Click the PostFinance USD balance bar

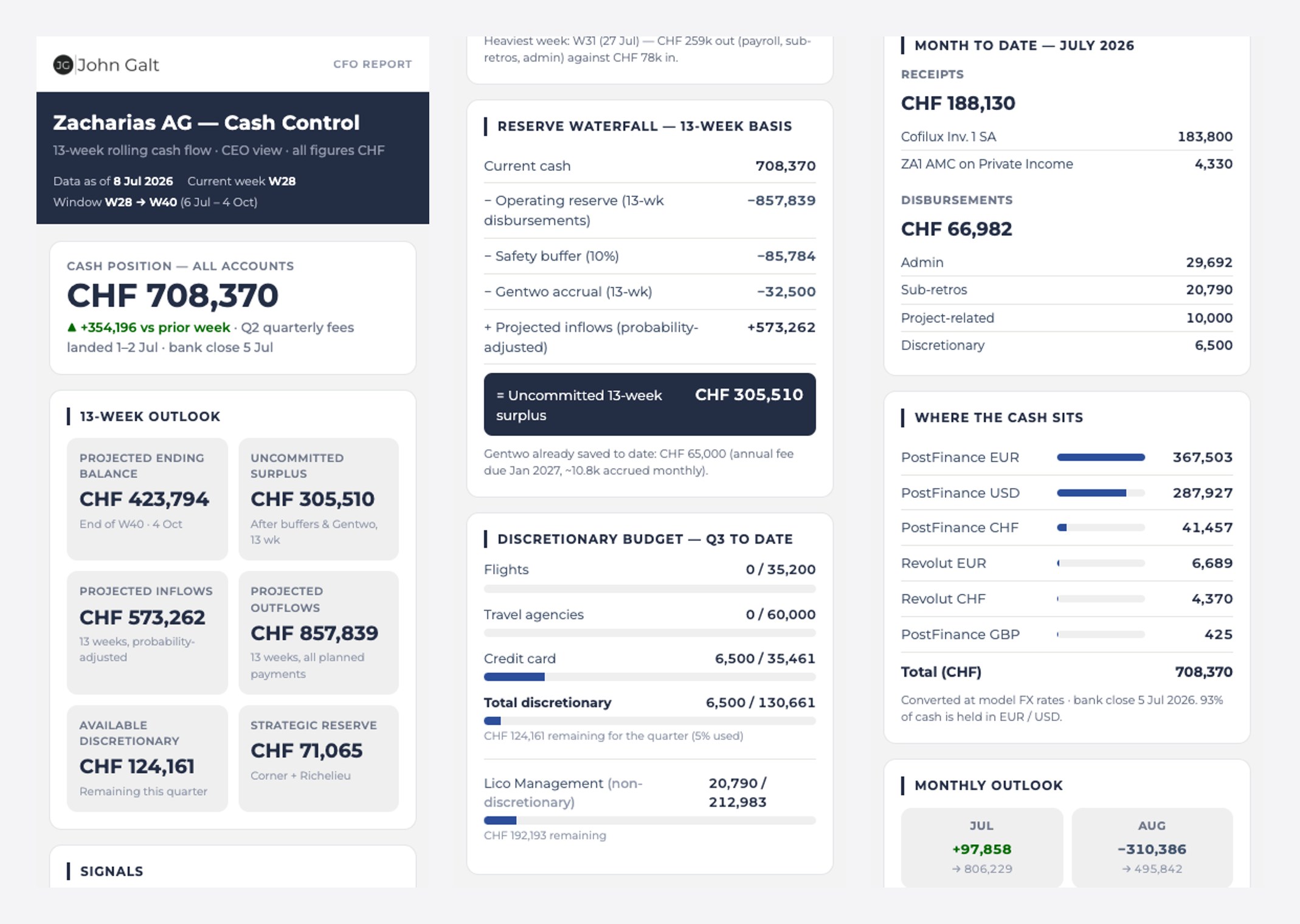pos(1101,493)
